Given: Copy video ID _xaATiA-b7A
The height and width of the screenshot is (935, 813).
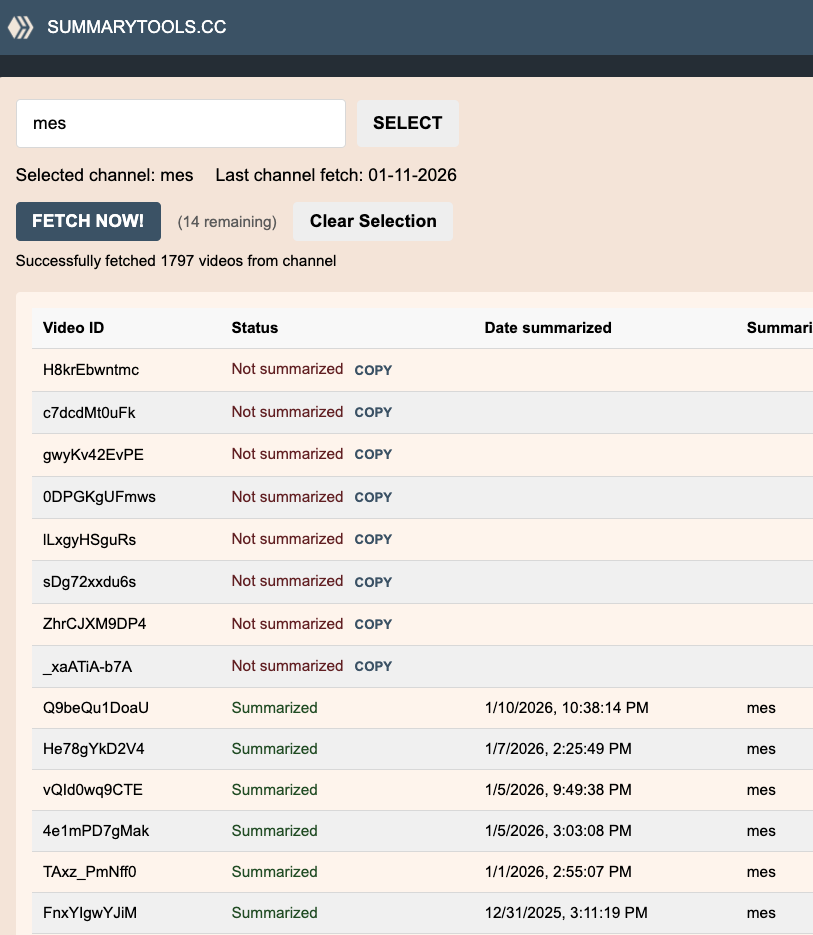Looking at the screenshot, I should tap(373, 667).
